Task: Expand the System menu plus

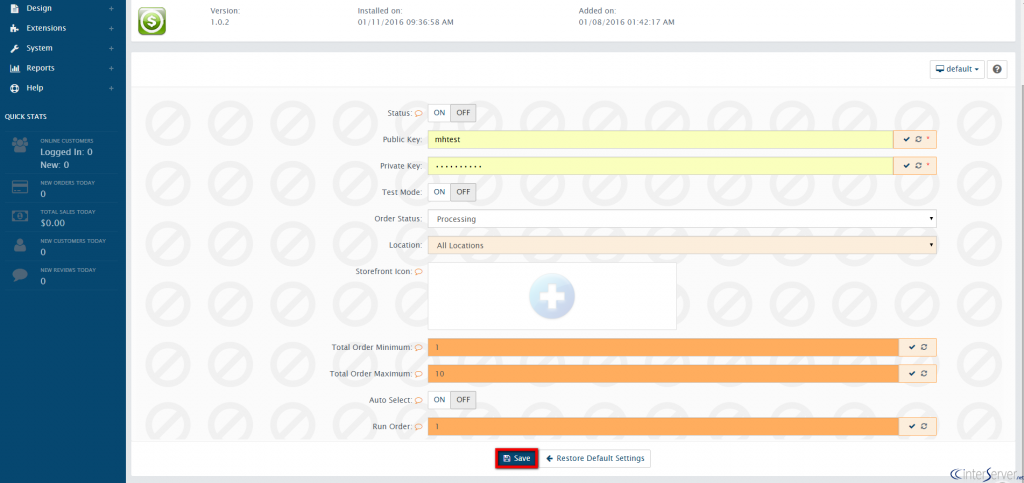Action: coord(112,48)
